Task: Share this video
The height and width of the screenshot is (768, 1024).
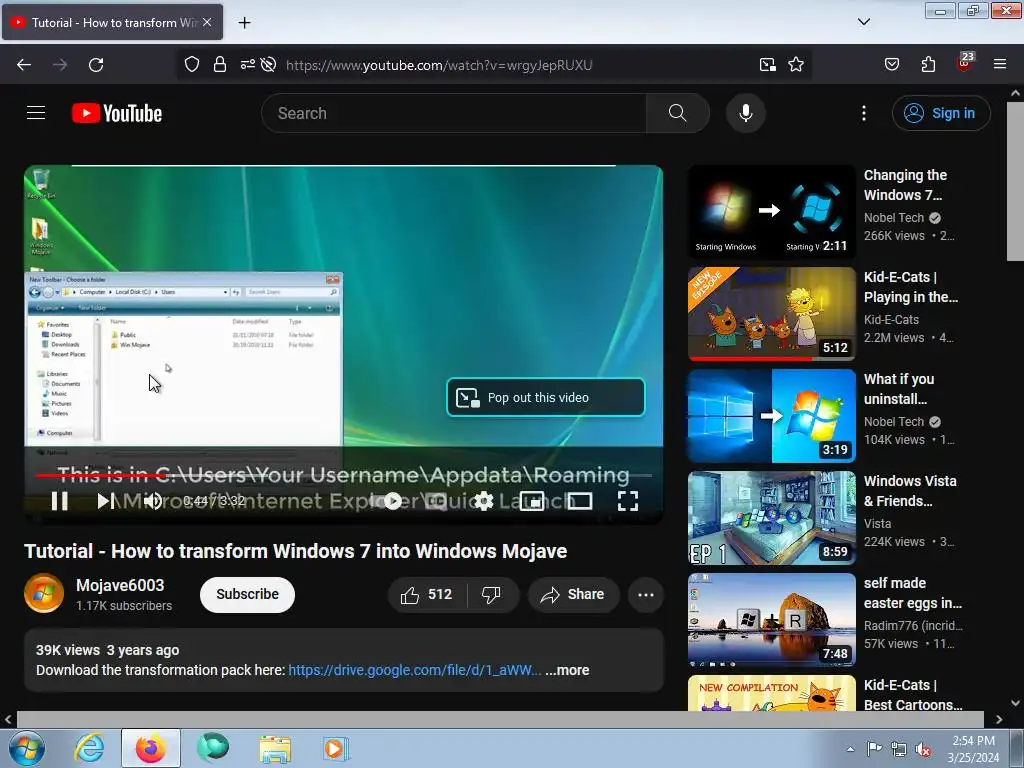Action: (573, 594)
